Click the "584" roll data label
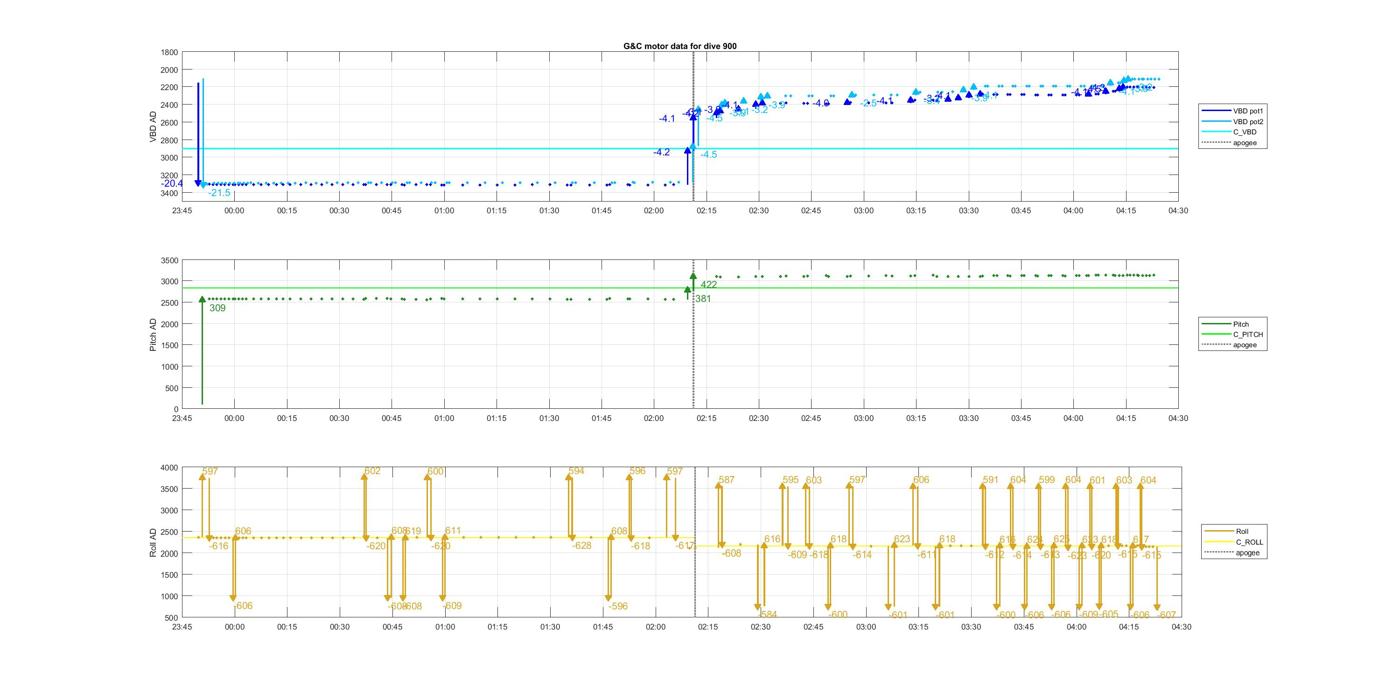1400x693 pixels. point(769,615)
